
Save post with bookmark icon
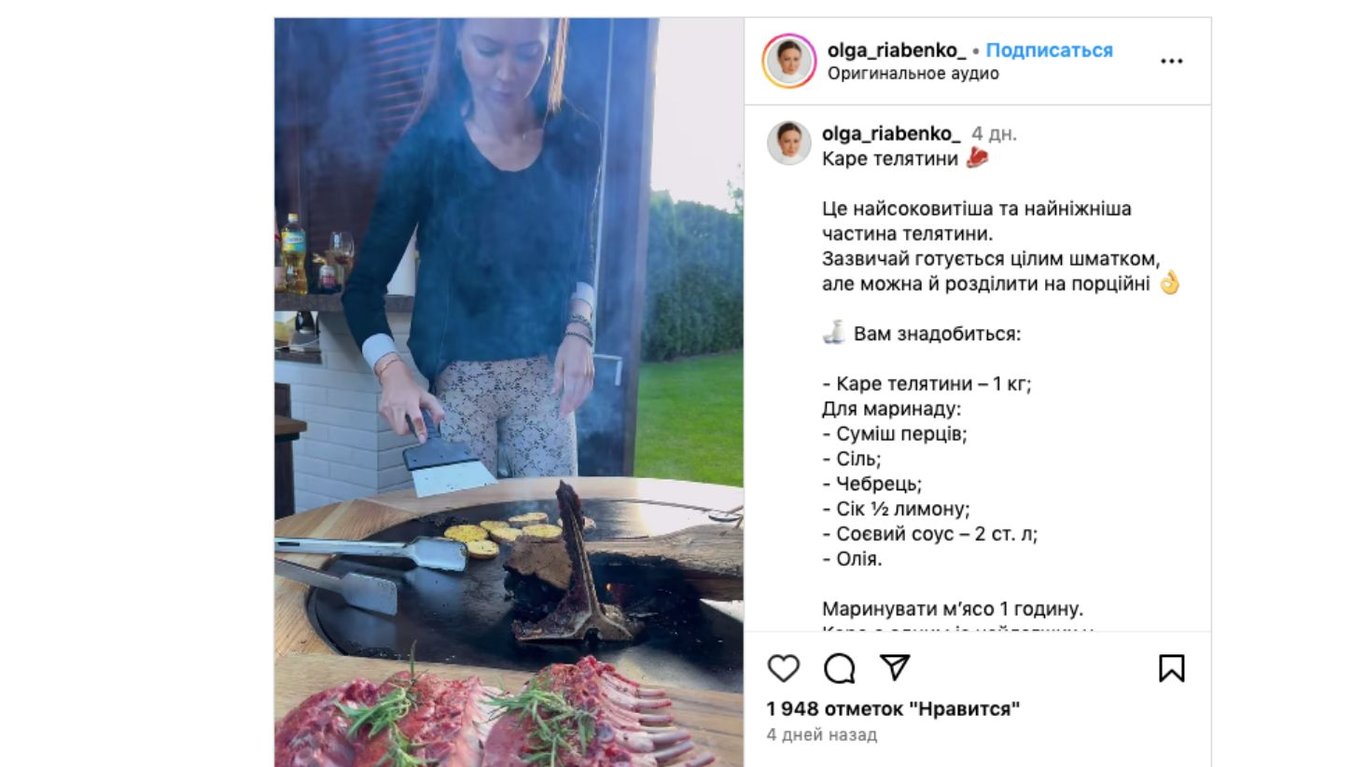pyautogui.click(x=1171, y=668)
